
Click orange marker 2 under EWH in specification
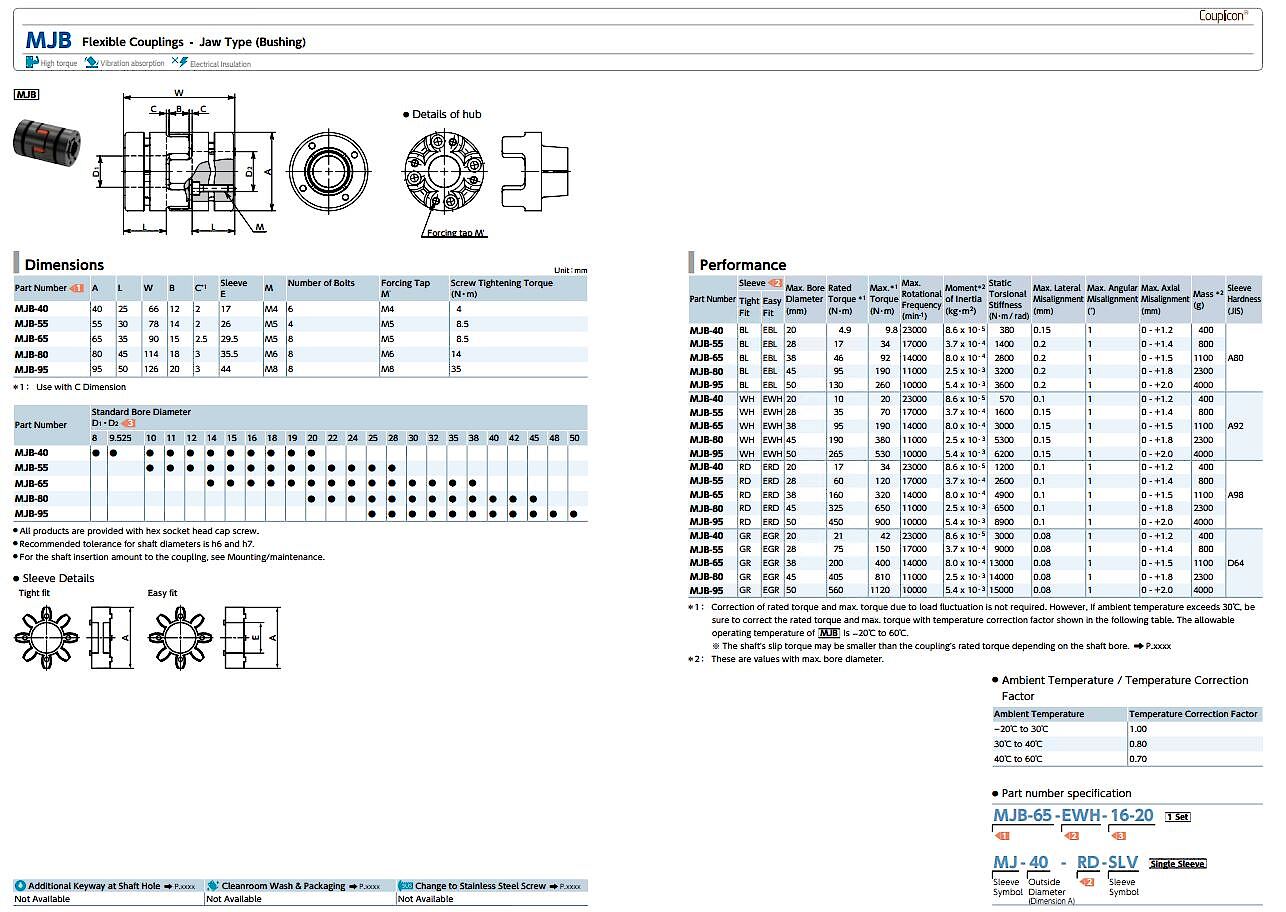tap(1073, 835)
